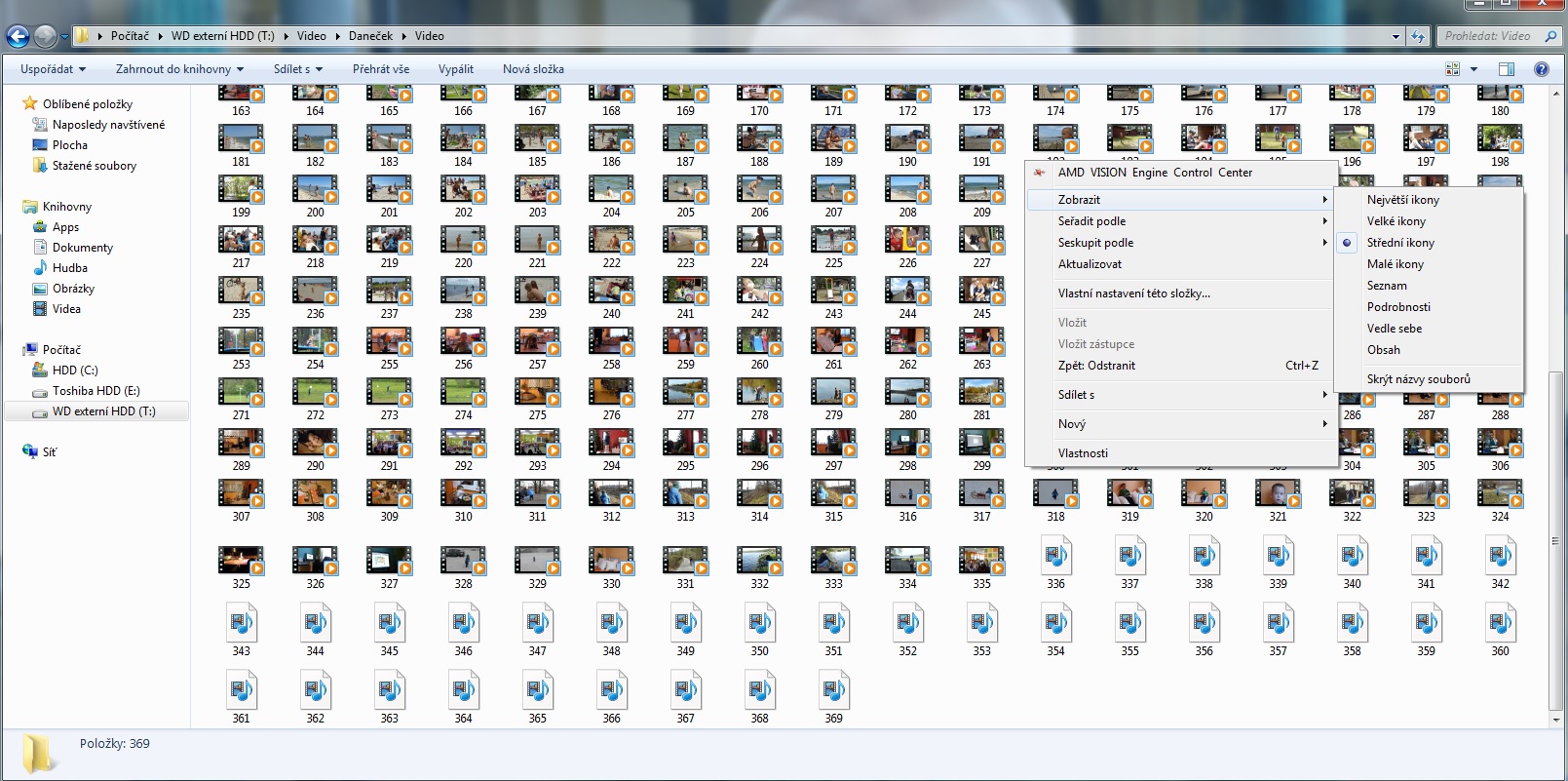Click the Forward navigation arrow
This screenshot has height=781, width=1568.
click(45, 37)
